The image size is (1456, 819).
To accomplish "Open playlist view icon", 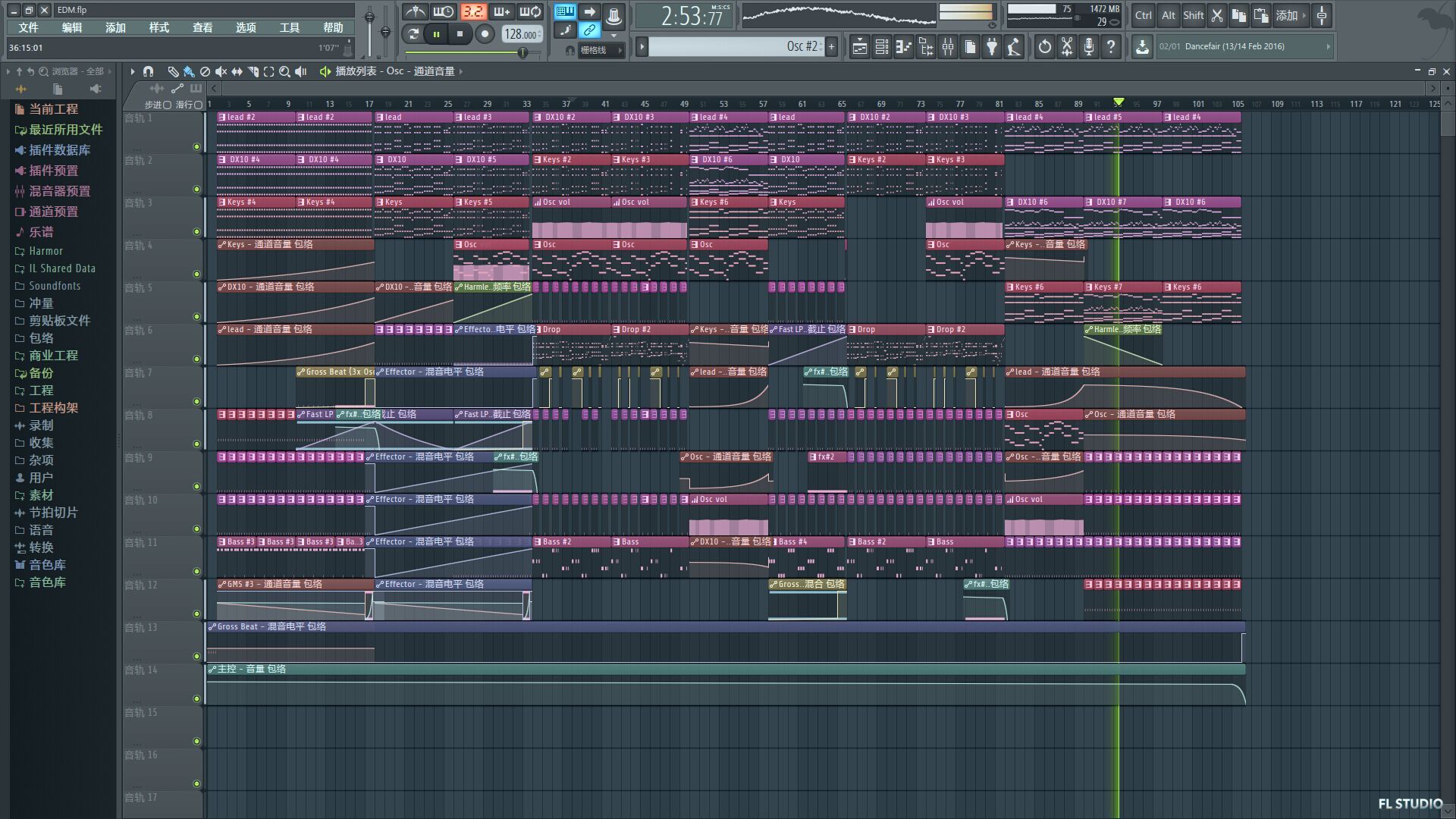I will [x=859, y=47].
